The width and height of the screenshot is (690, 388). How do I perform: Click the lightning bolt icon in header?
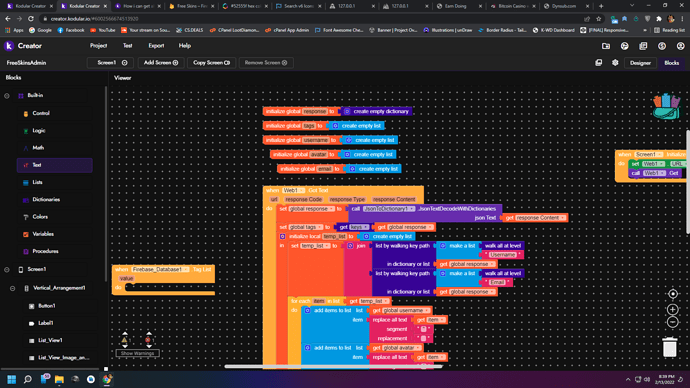coord(662,46)
